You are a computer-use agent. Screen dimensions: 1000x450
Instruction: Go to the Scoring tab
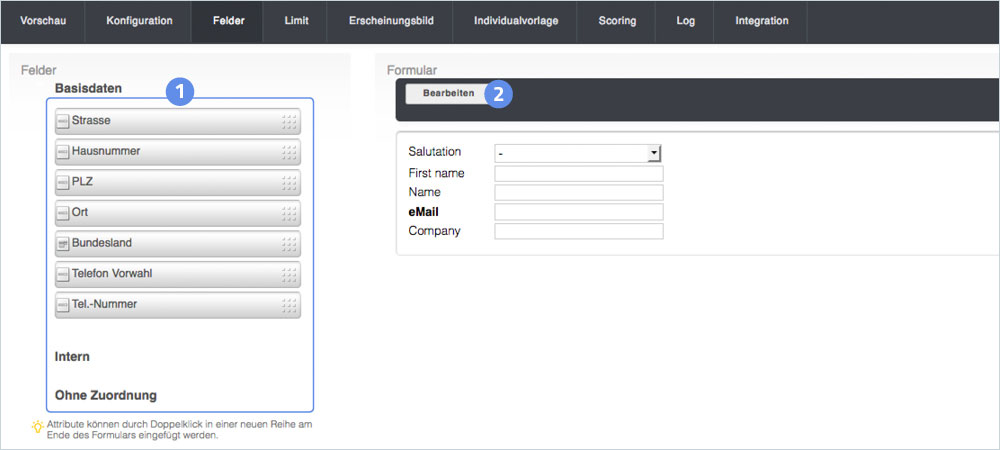(617, 21)
